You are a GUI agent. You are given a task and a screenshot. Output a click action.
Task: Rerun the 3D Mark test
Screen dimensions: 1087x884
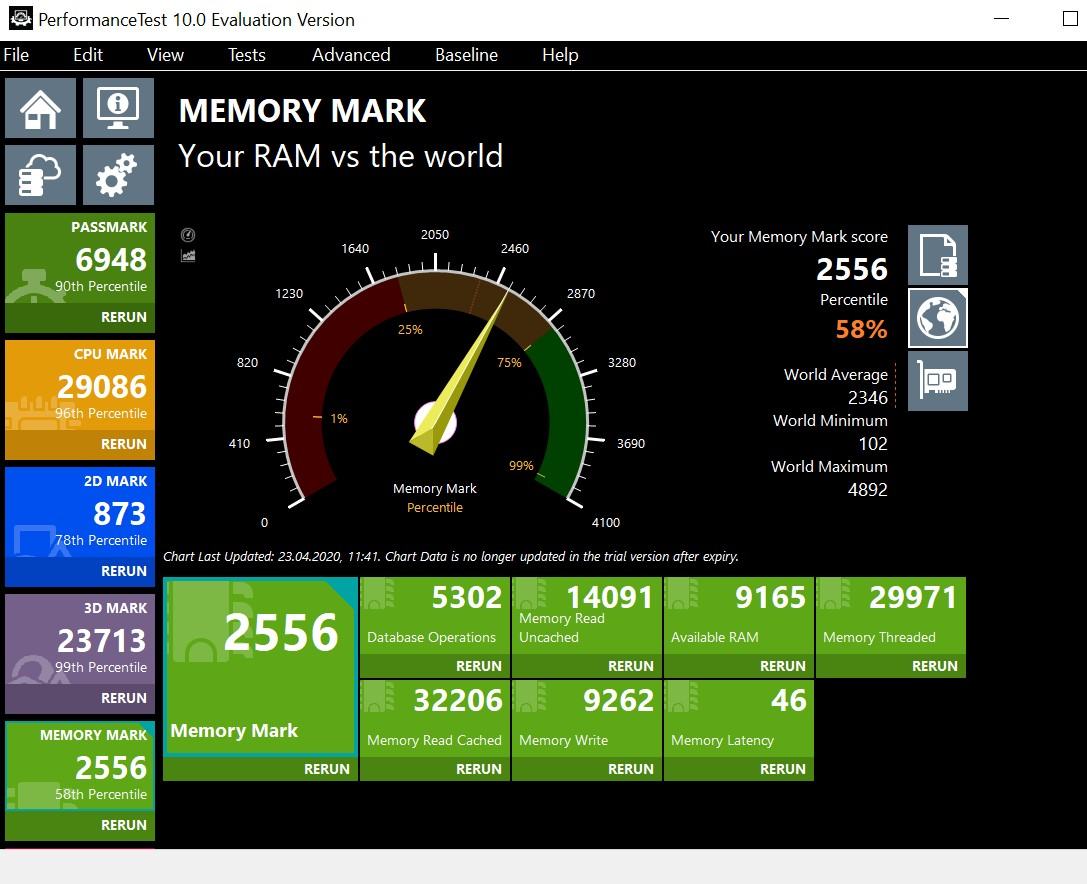[x=123, y=697]
